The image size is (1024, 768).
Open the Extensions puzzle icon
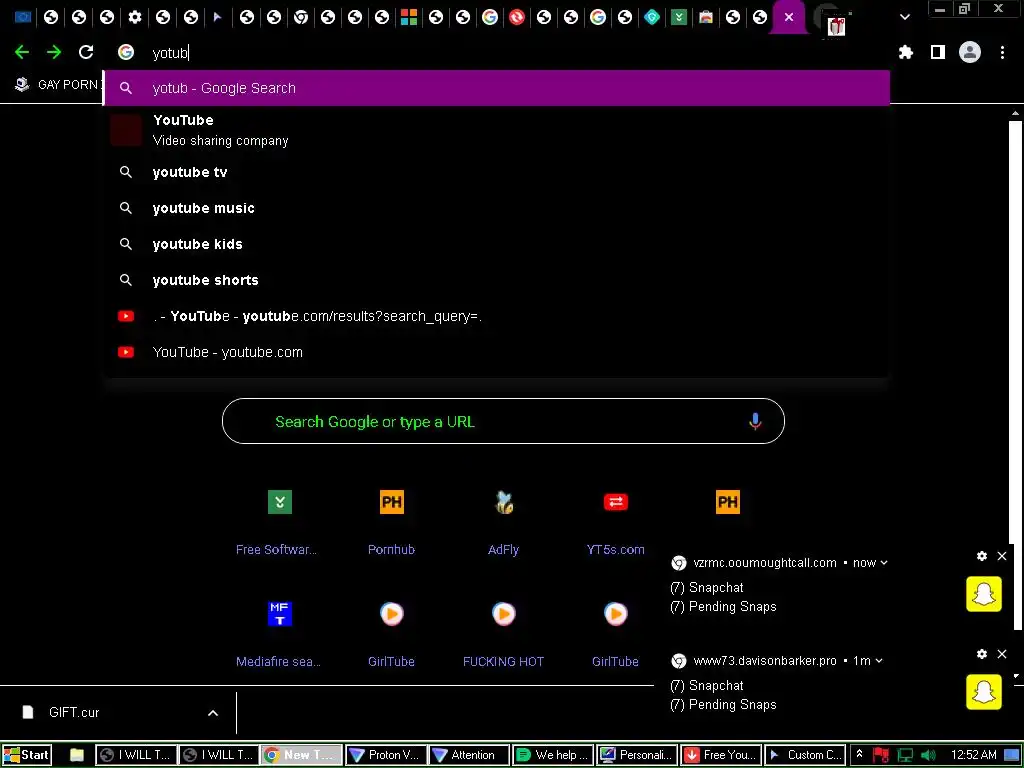tap(906, 52)
